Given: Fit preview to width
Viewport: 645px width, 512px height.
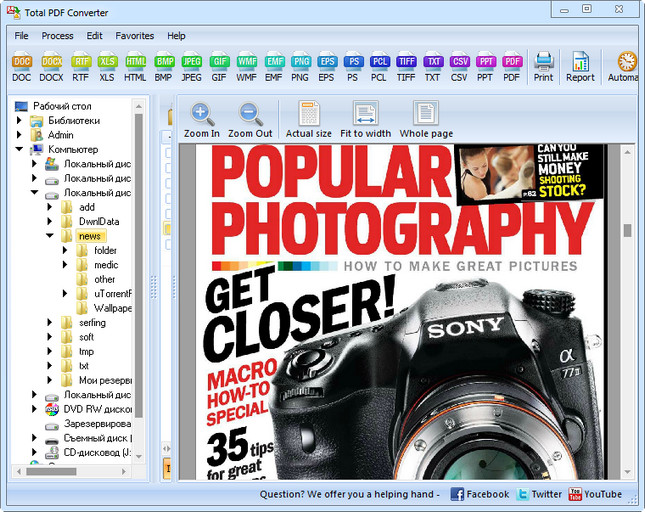Looking at the screenshot, I should (x=365, y=120).
